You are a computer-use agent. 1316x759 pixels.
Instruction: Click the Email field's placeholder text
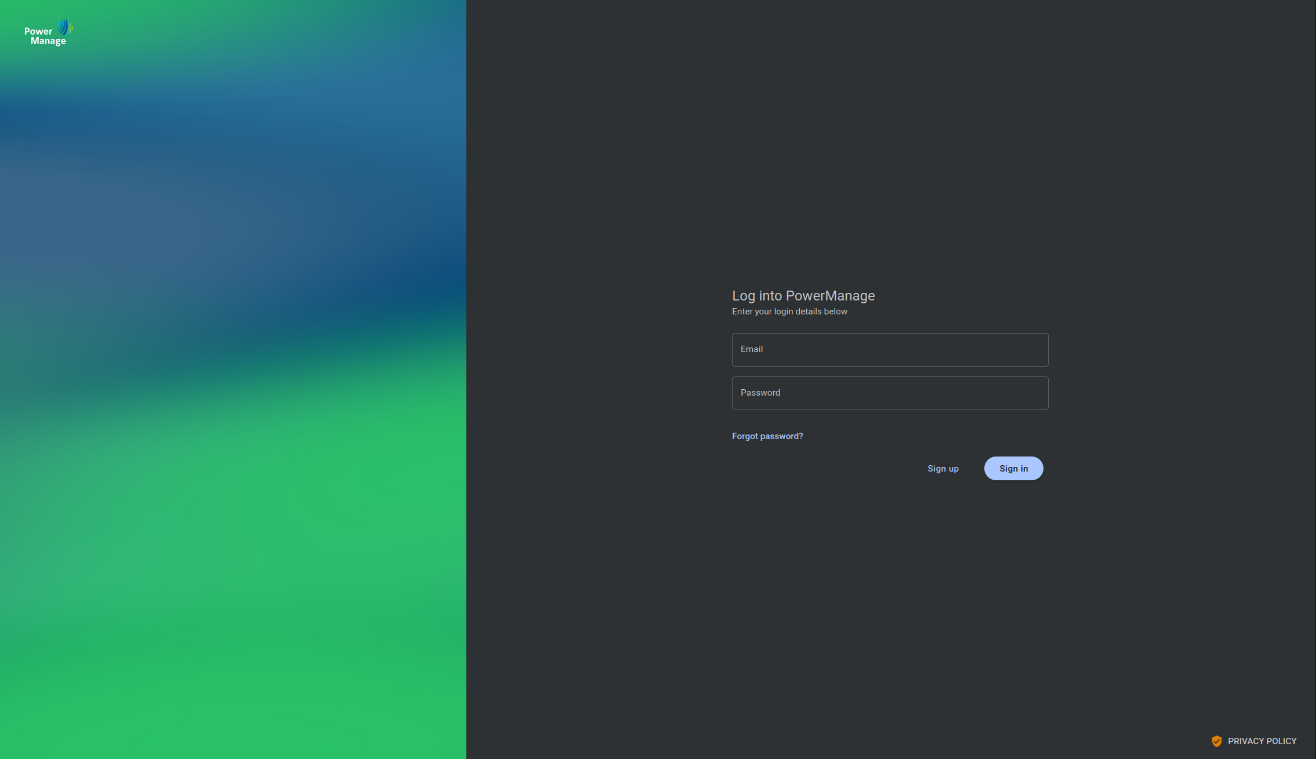coord(751,349)
